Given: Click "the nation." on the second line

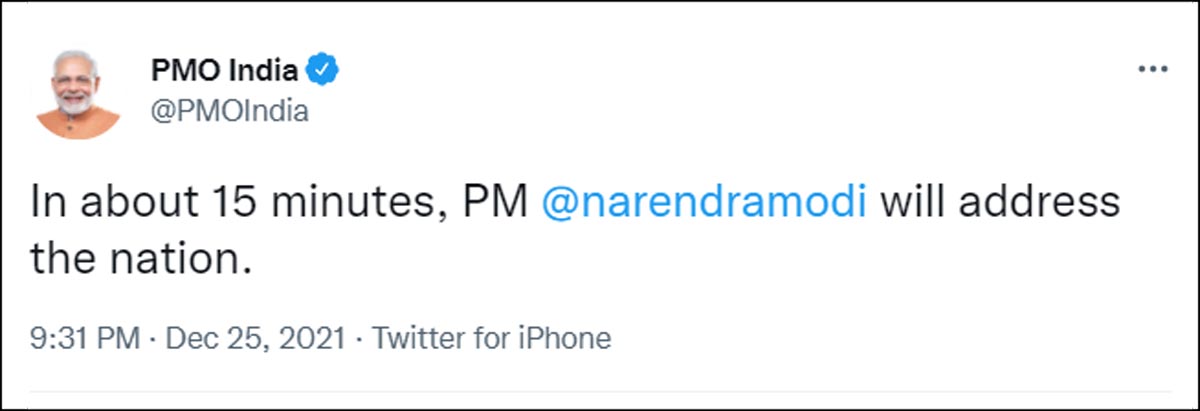Looking at the screenshot, I should (137, 261).
